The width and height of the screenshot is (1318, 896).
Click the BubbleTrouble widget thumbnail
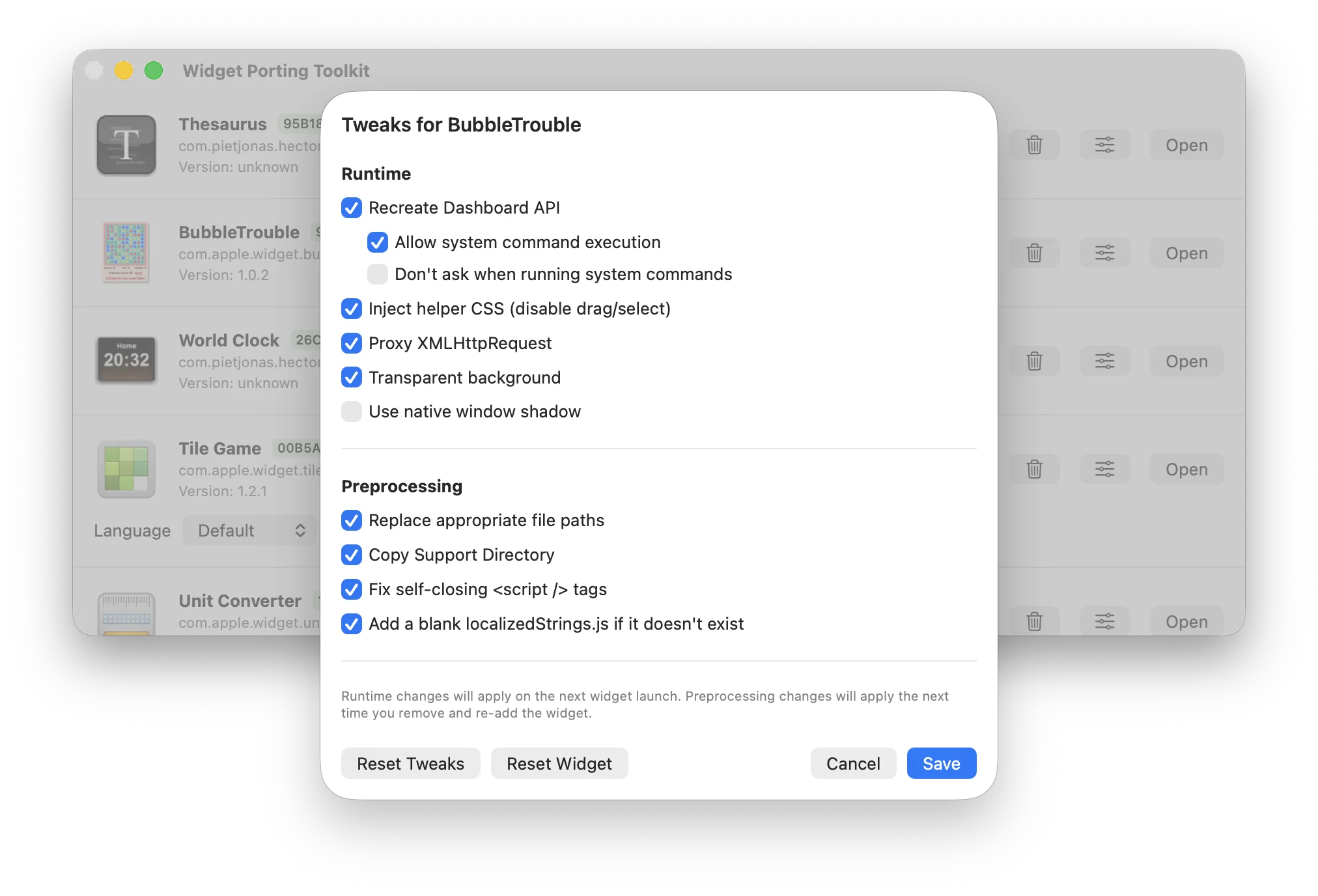(x=126, y=253)
